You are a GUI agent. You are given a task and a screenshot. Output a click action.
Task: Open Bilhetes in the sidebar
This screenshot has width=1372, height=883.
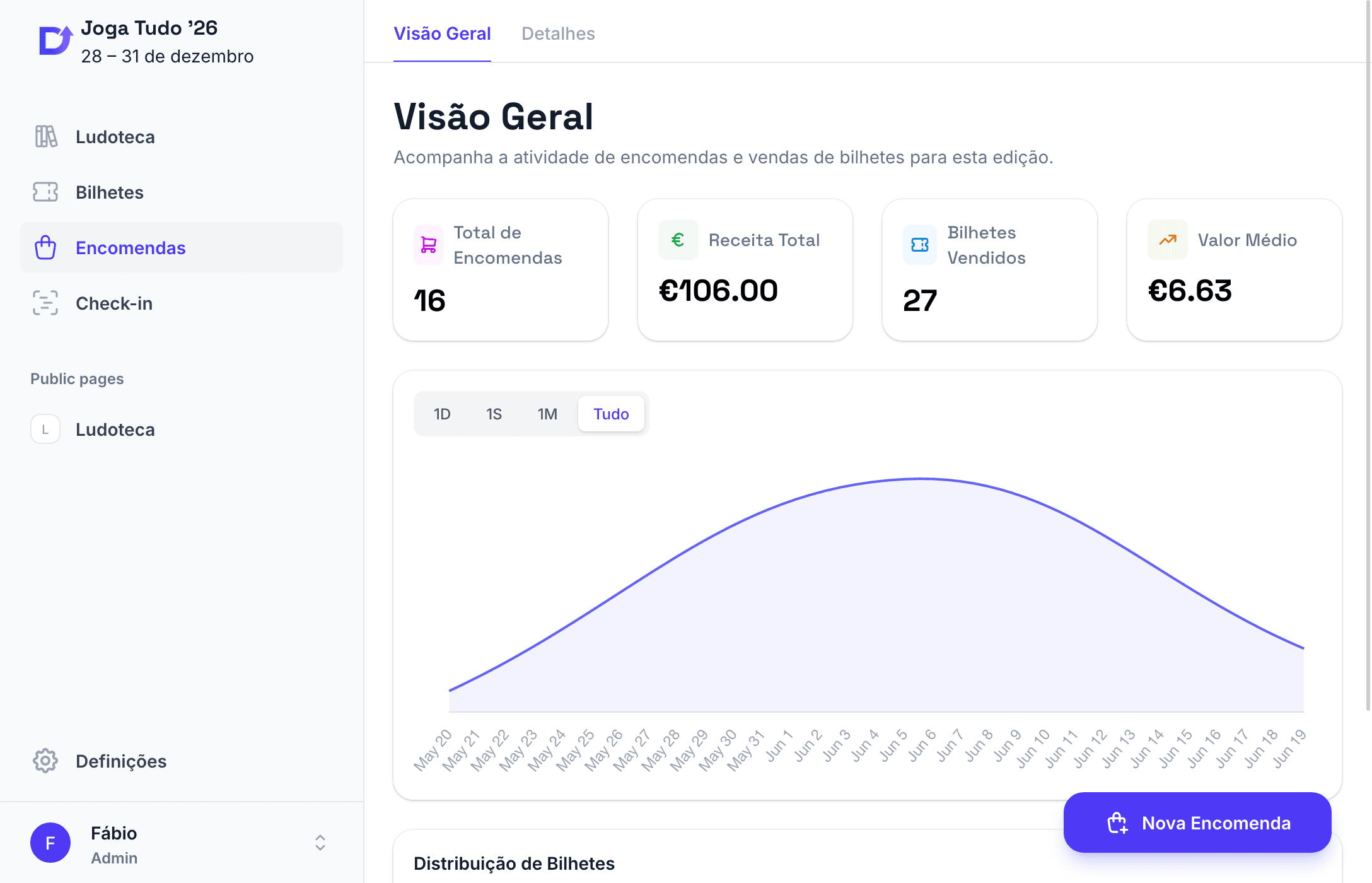pos(182,192)
